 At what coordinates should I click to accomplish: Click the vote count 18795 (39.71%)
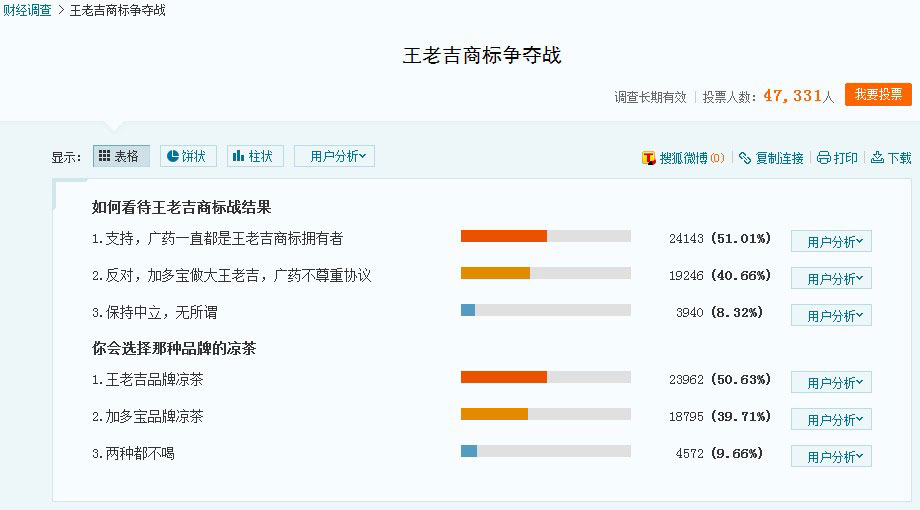719,416
